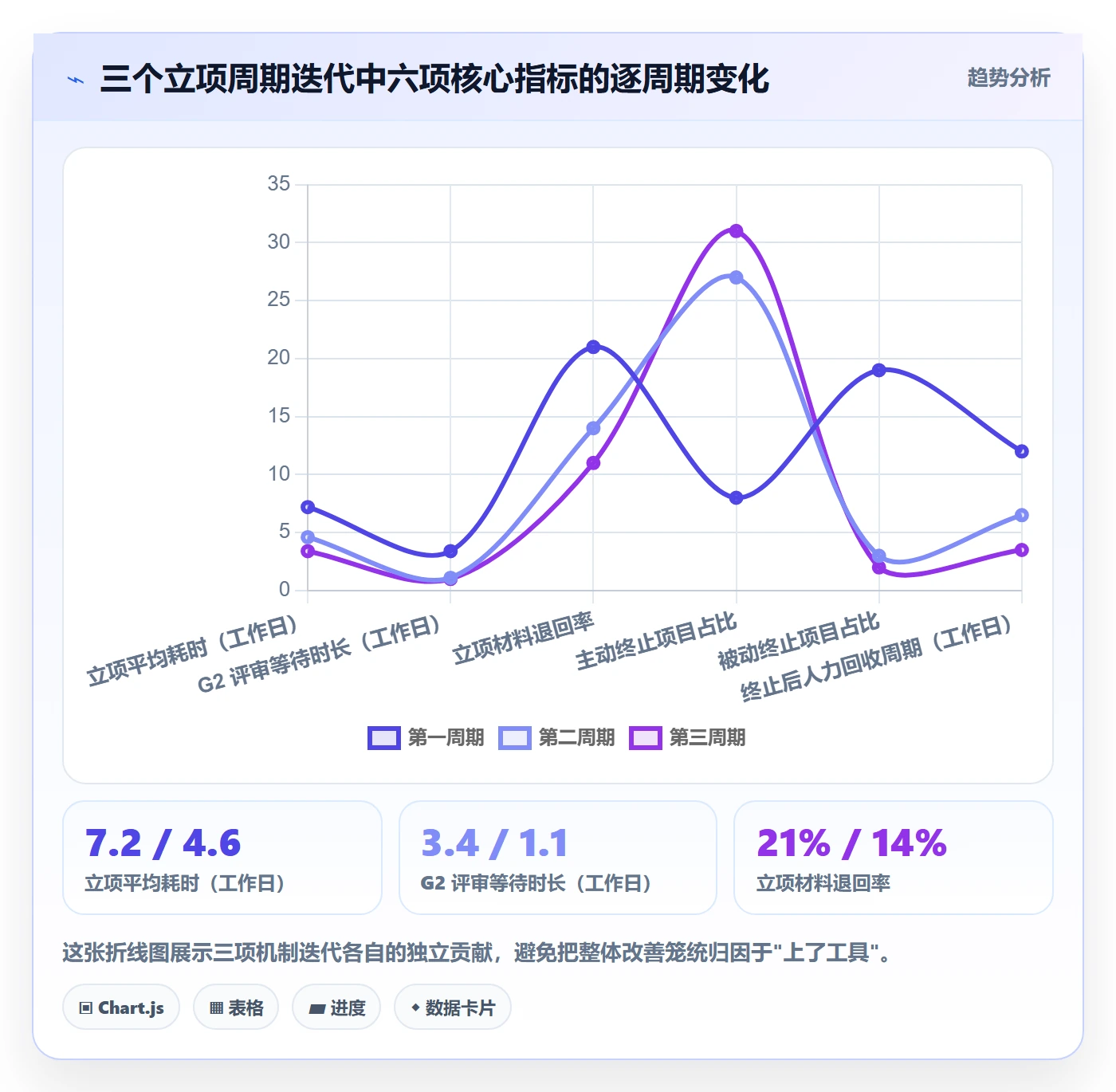Viewport: 1116px width, 1092px height.
Task: Click 第二周期 point at 6.5 on 终止后人力回收周期
Action: [x=1022, y=515]
